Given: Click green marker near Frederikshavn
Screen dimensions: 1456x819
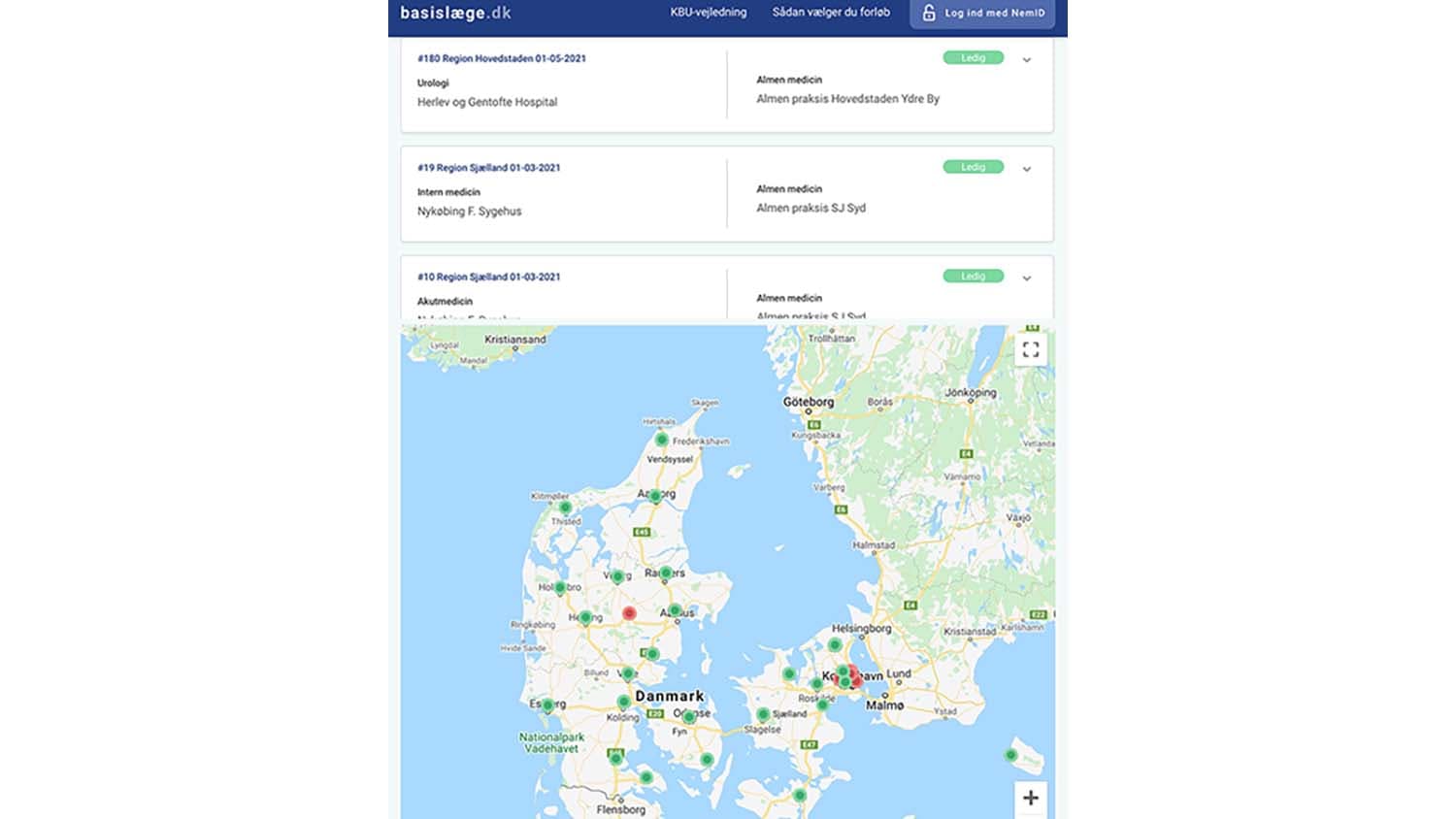Looking at the screenshot, I should pos(661,440).
